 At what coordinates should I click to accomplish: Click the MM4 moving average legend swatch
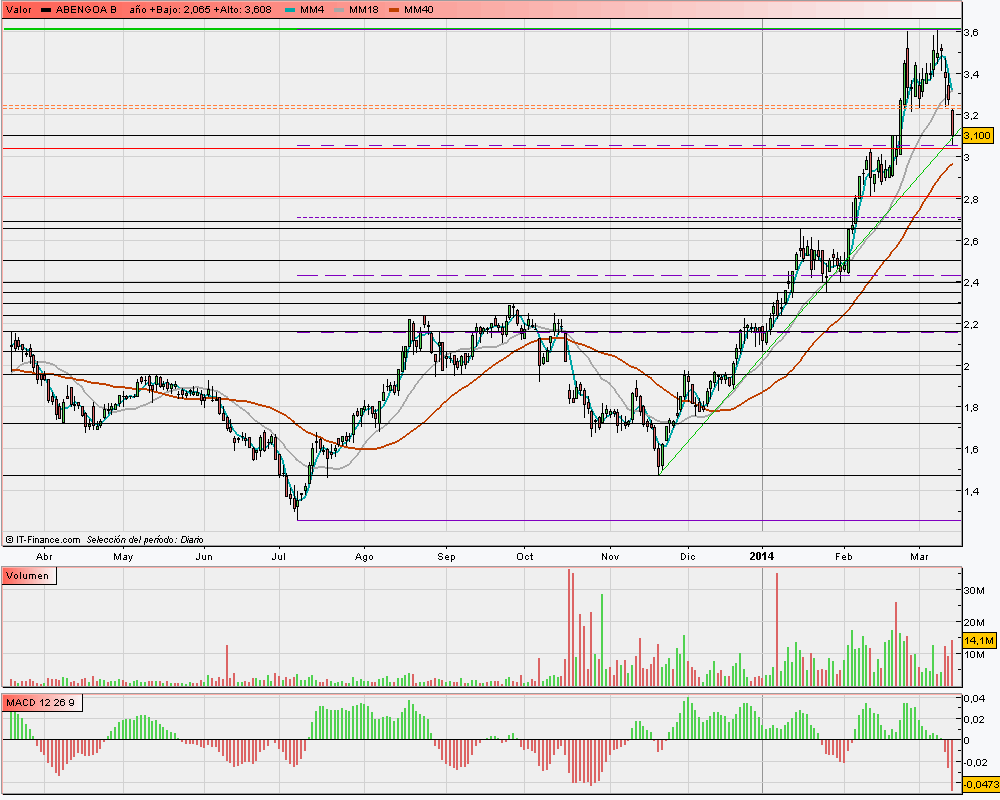click(x=290, y=10)
